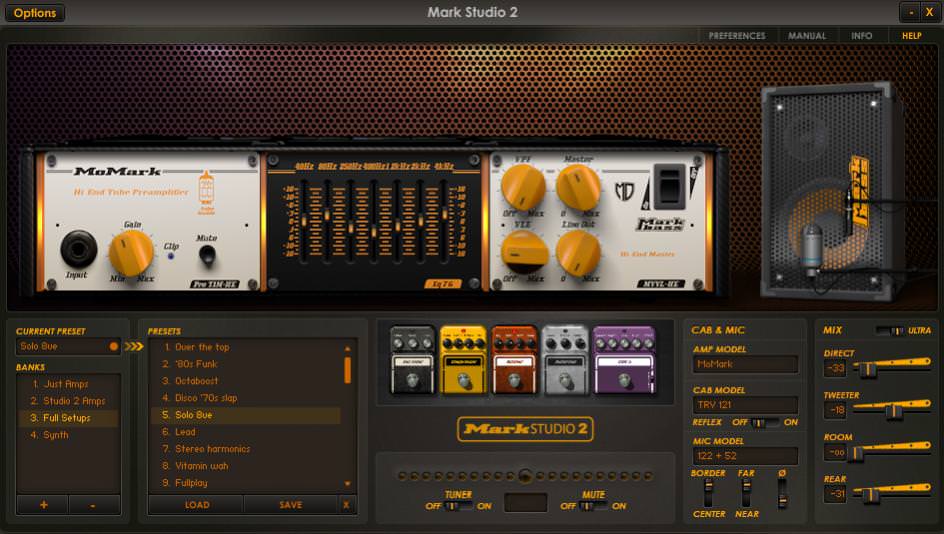This screenshot has height=534, width=944.
Task: Click the ROOM mix slider handle
Action: 856,453
